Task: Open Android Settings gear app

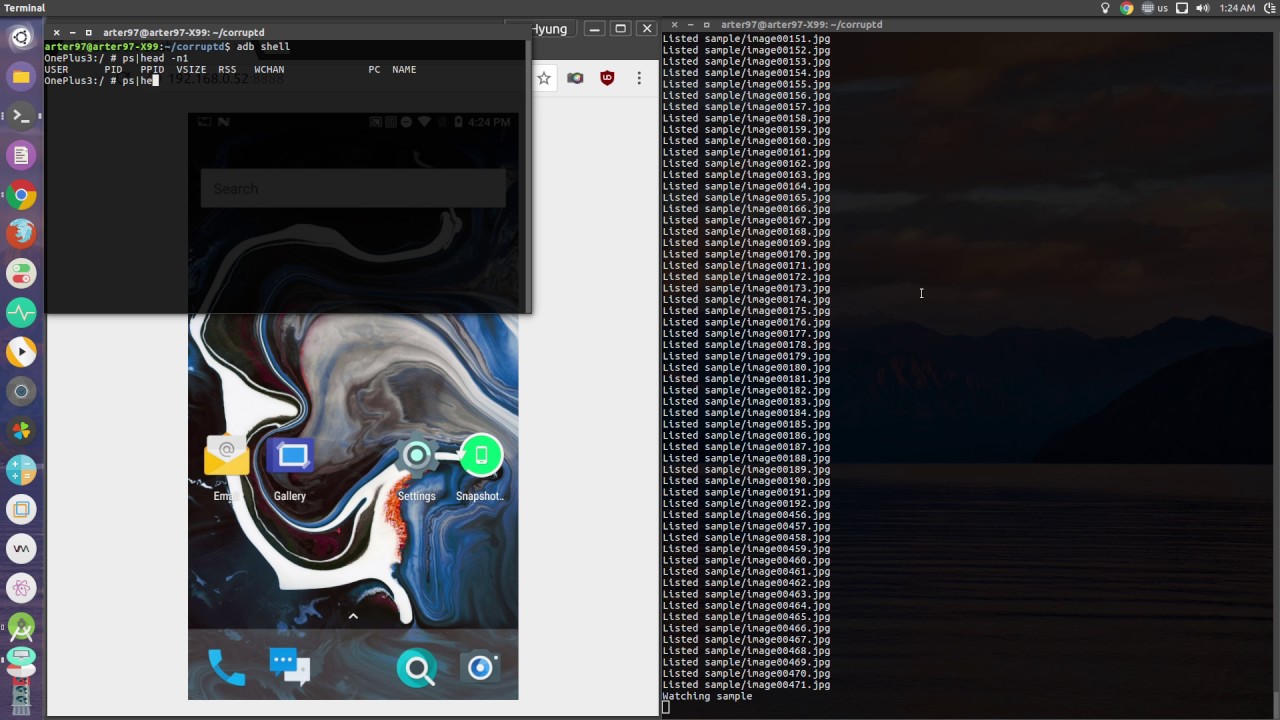Action: [x=416, y=458]
